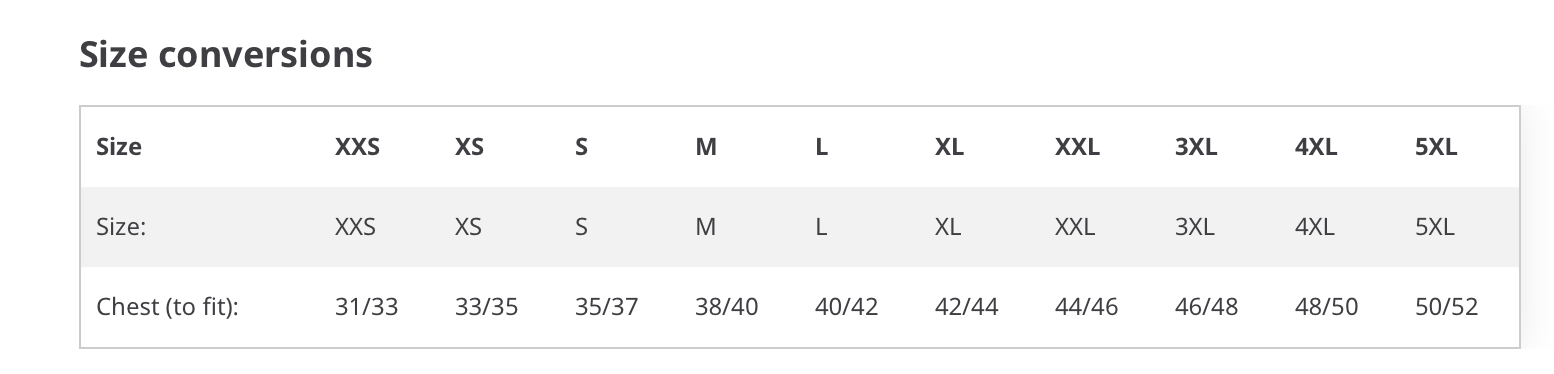Select the 50/52 chest value
Screen dimensions: 1554x374
click(x=1446, y=307)
